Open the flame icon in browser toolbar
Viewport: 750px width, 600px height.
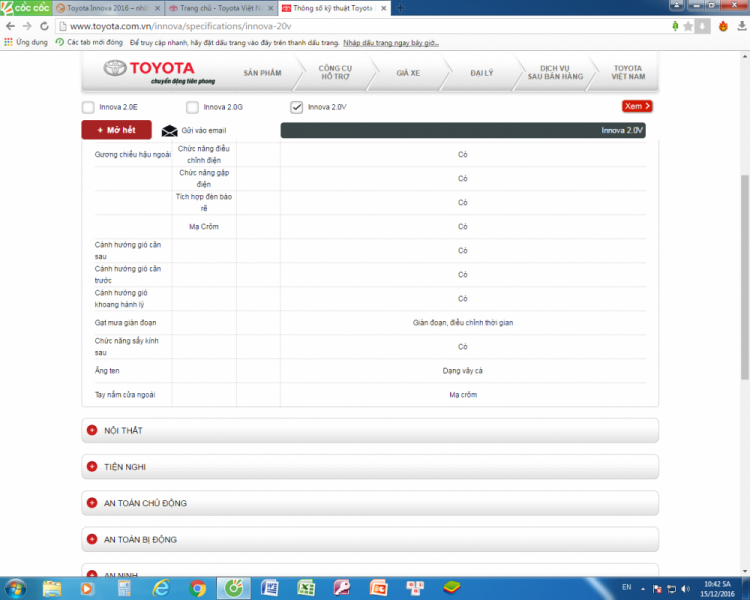(x=723, y=26)
